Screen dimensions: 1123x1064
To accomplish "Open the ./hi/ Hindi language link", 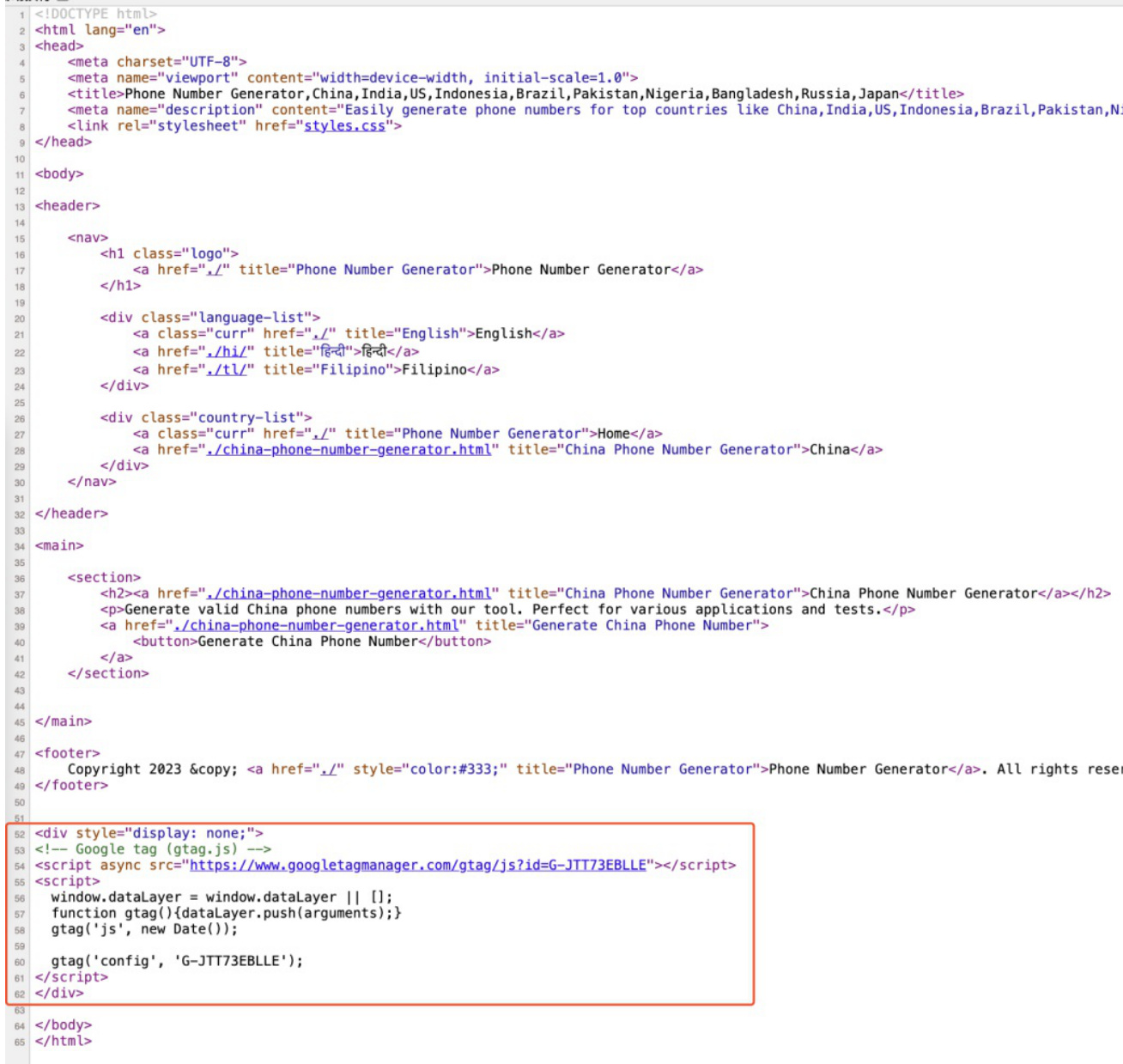I will (x=227, y=351).
